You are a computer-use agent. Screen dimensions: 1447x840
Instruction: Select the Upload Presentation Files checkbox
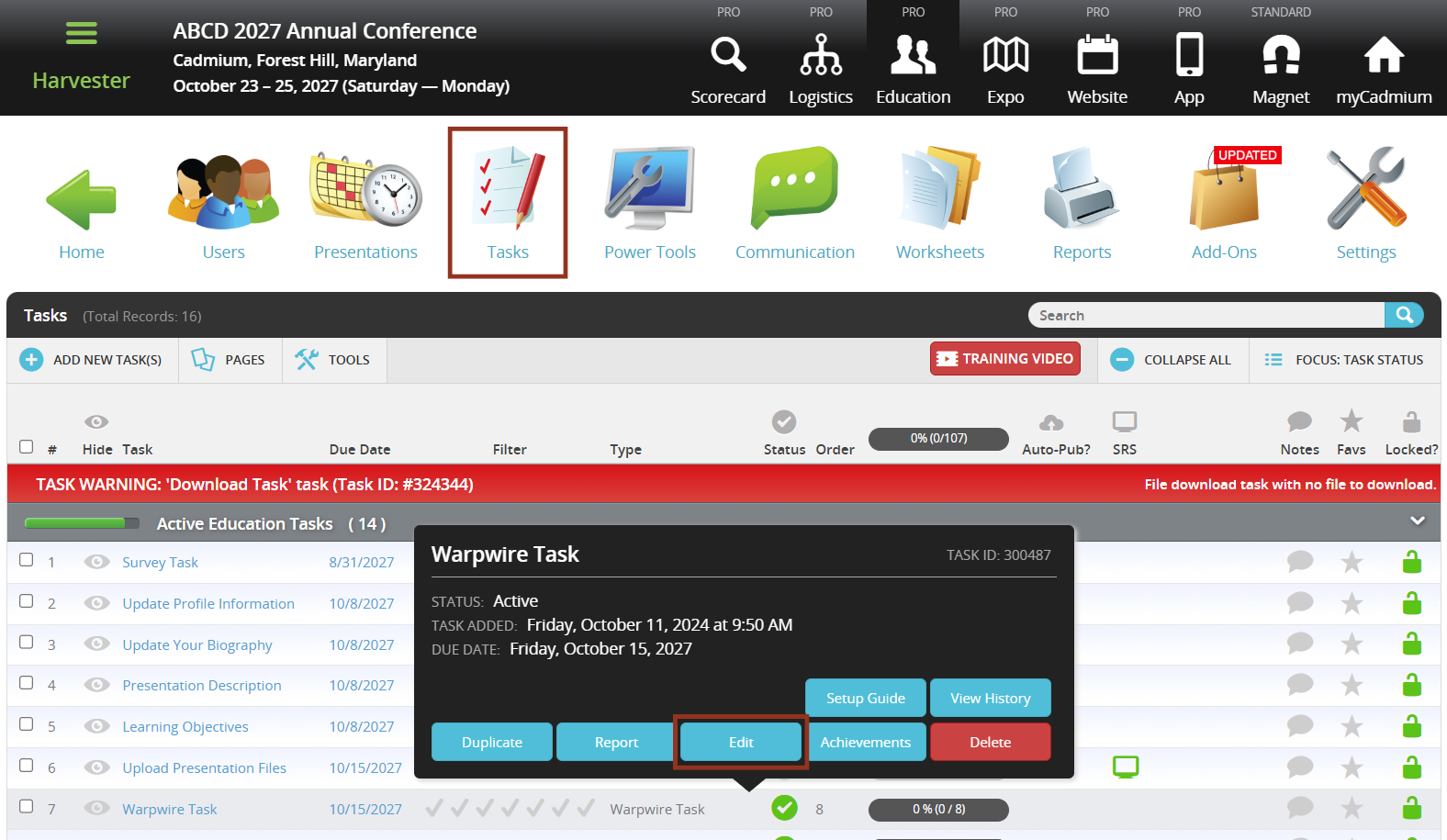(x=27, y=766)
